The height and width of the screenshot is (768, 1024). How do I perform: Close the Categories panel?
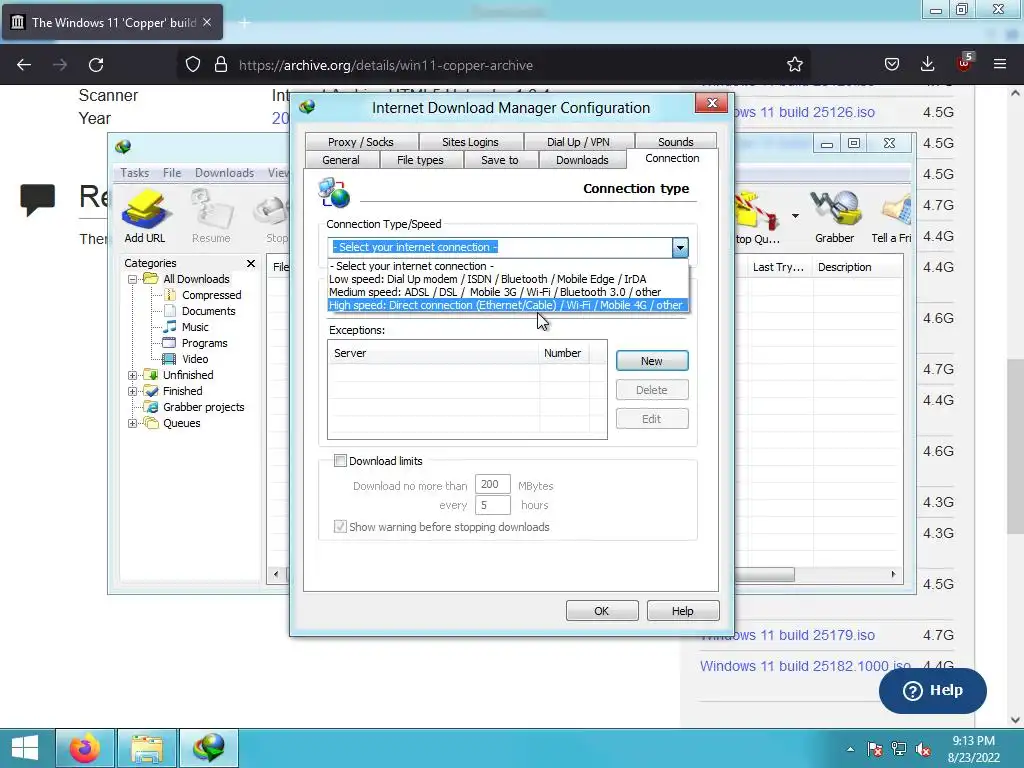251,263
